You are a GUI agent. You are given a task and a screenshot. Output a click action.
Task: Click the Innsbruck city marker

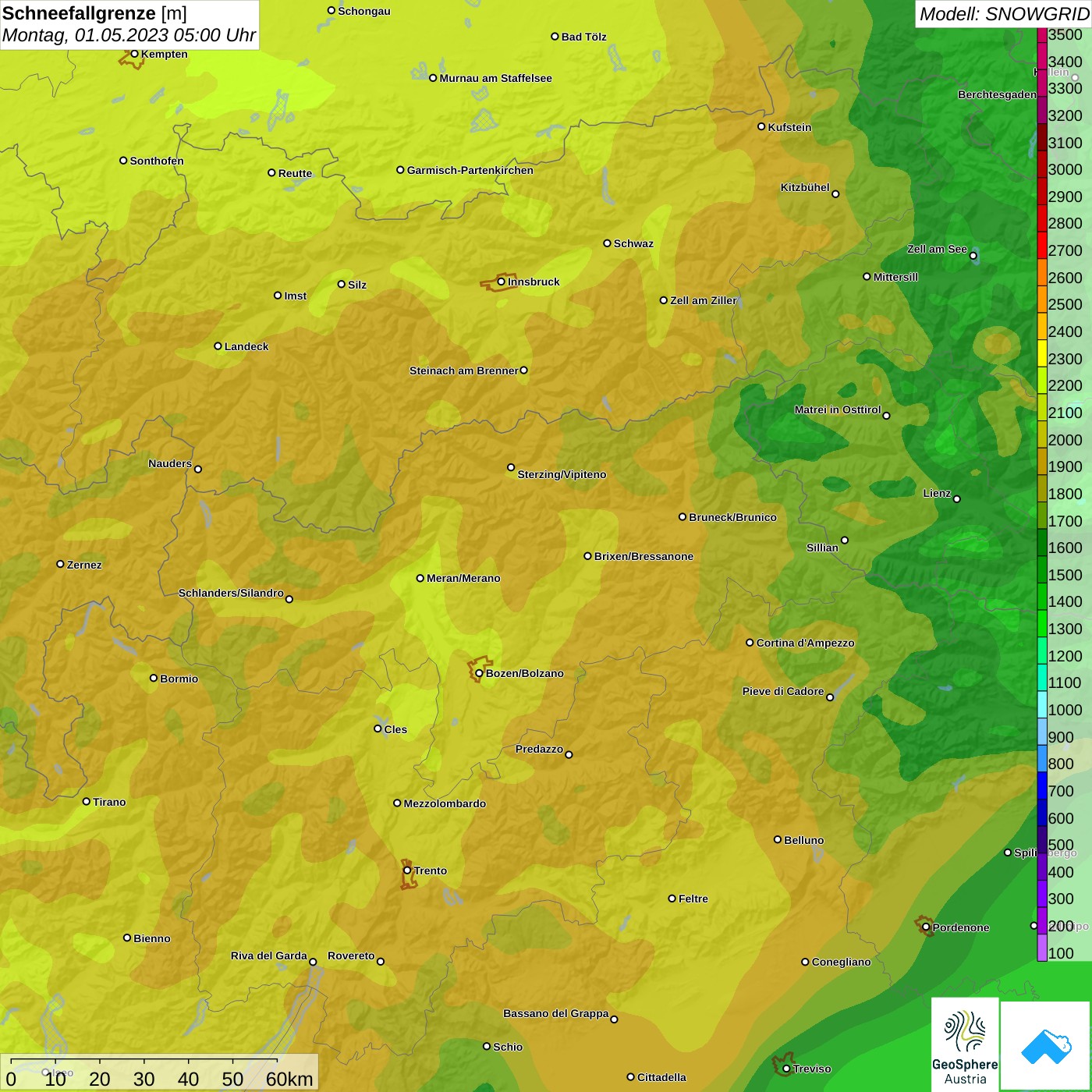pyautogui.click(x=502, y=282)
